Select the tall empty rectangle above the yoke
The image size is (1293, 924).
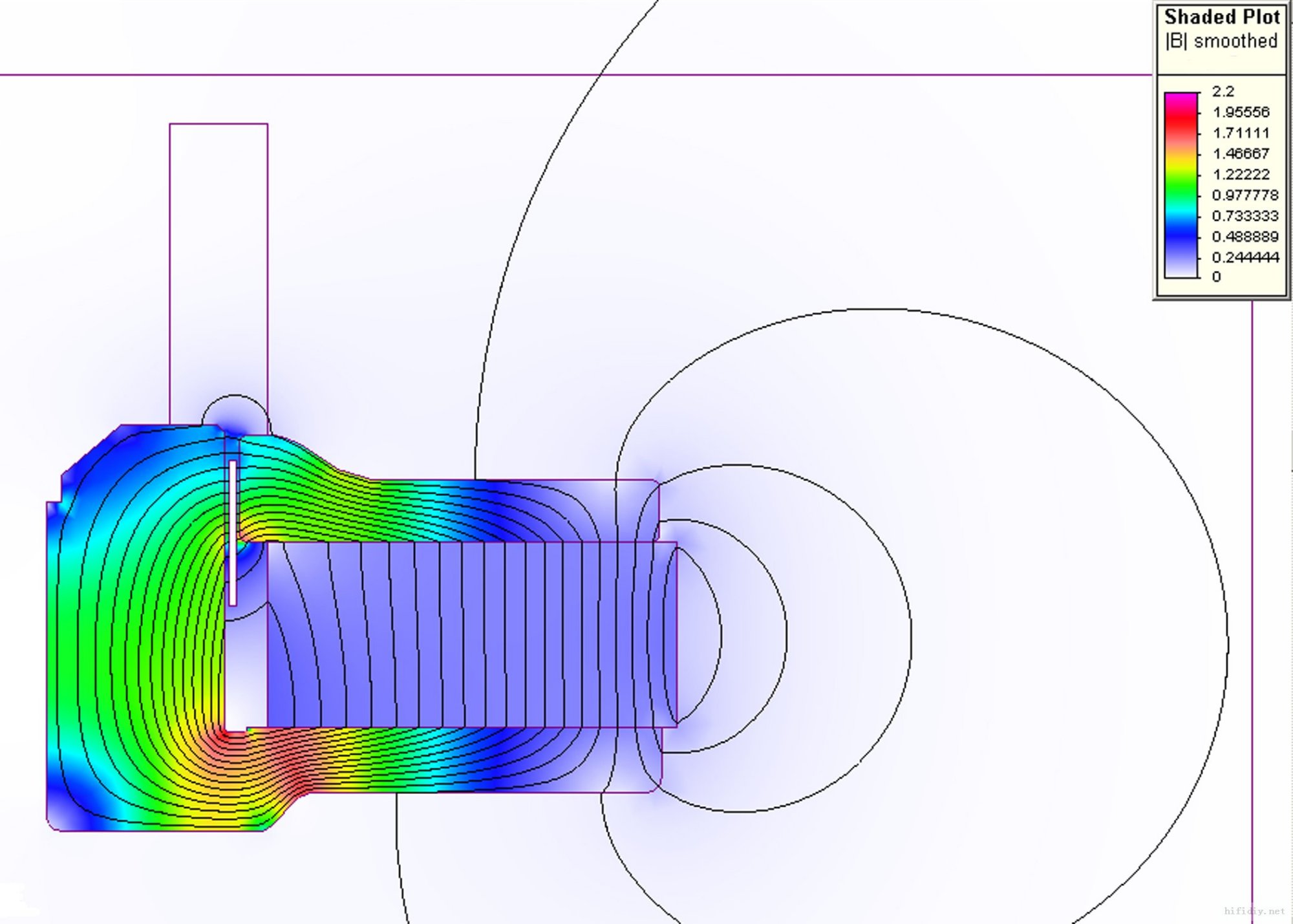219,274
